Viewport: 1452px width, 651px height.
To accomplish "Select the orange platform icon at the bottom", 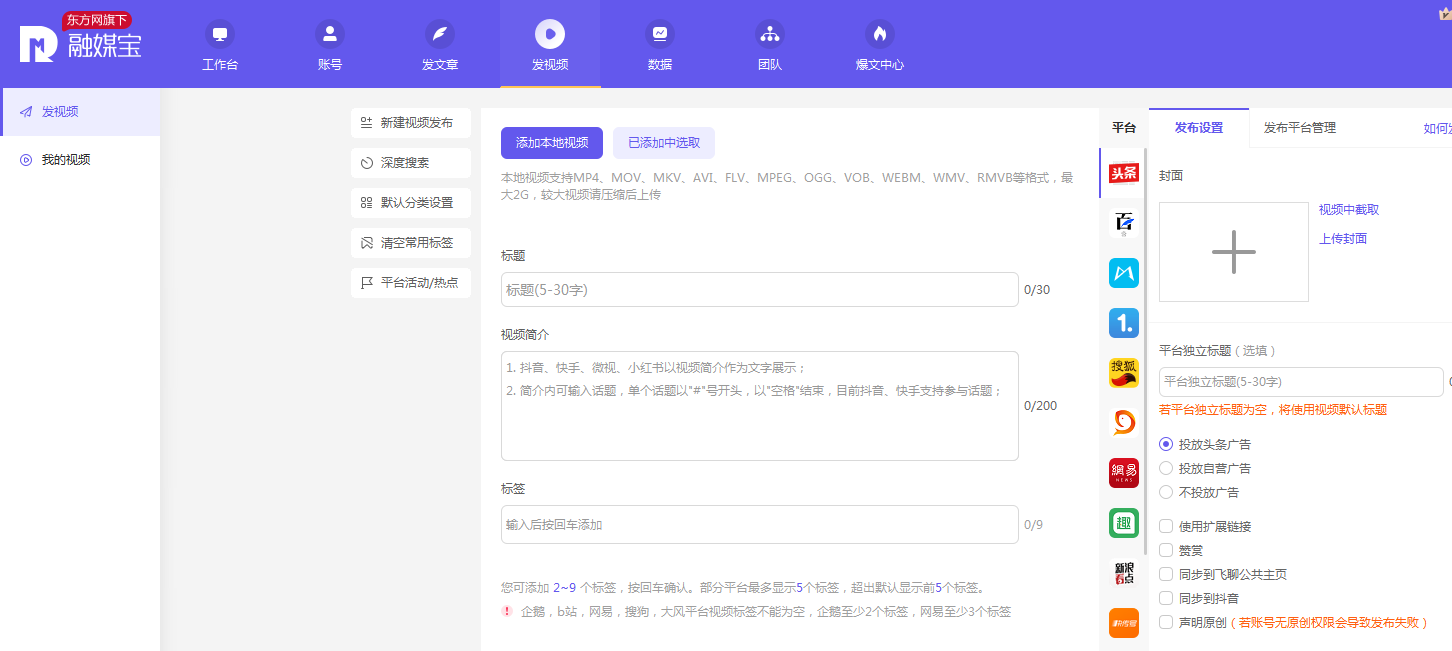I will 1124,623.
